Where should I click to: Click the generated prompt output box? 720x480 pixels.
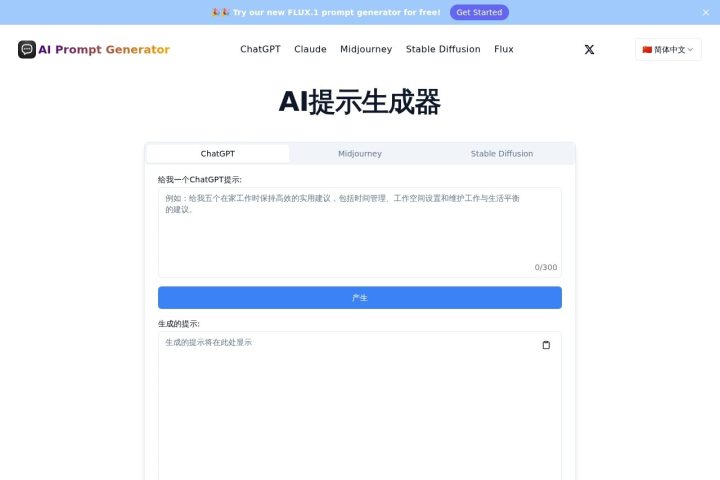(x=360, y=407)
